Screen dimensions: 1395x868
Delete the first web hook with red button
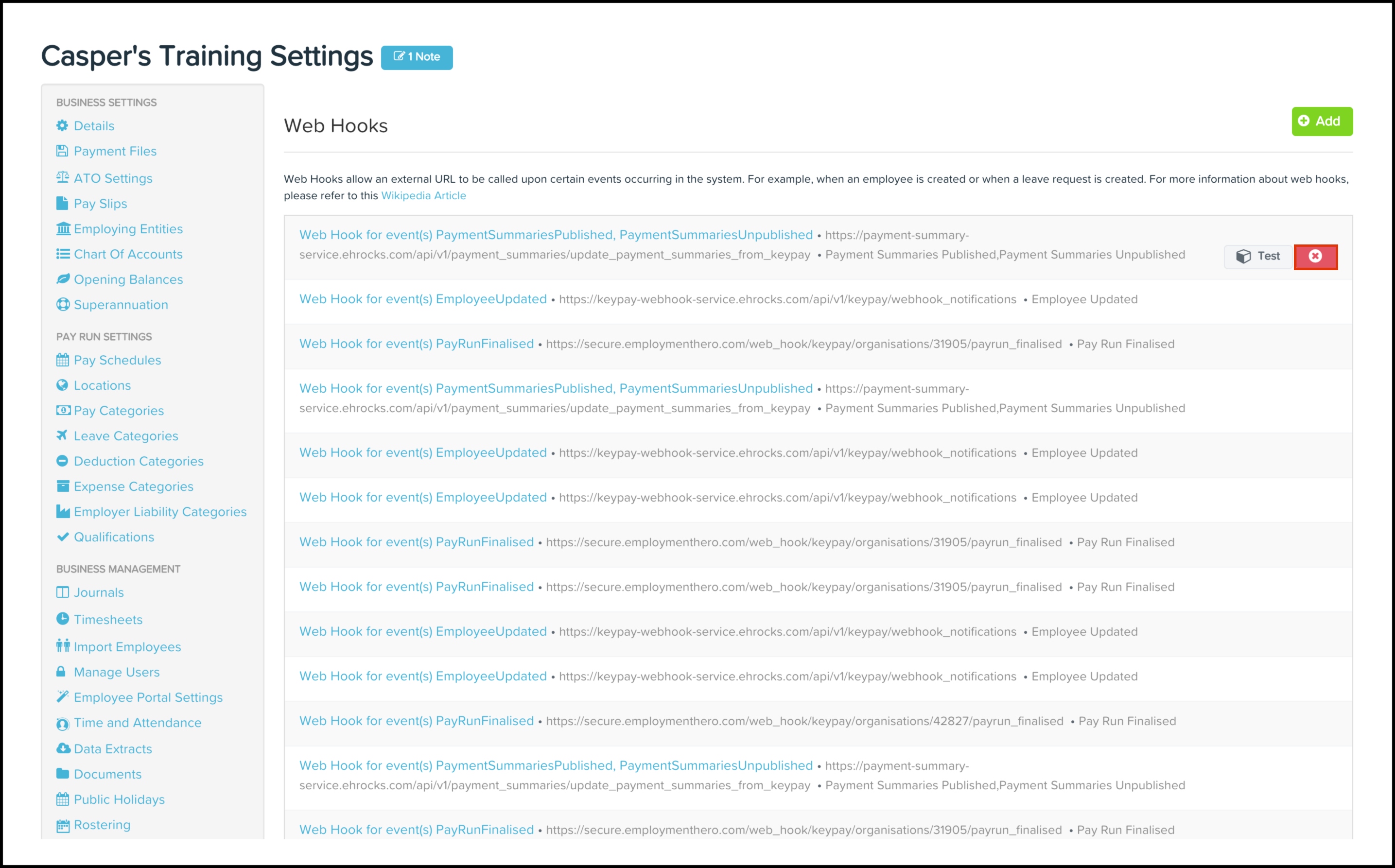pos(1315,256)
